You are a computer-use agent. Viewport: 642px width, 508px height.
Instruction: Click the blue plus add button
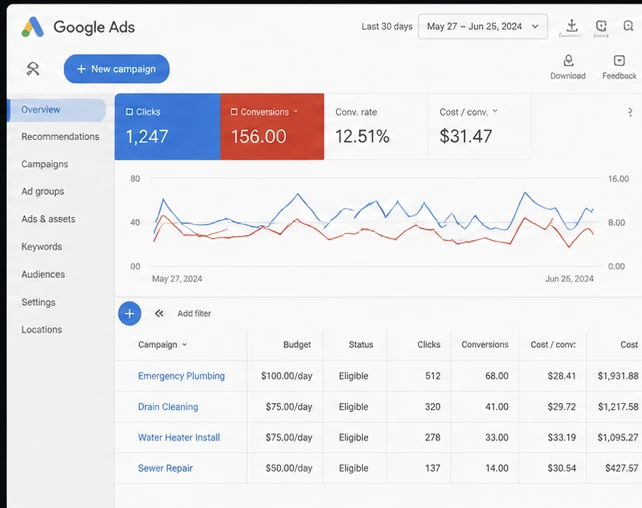(129, 314)
